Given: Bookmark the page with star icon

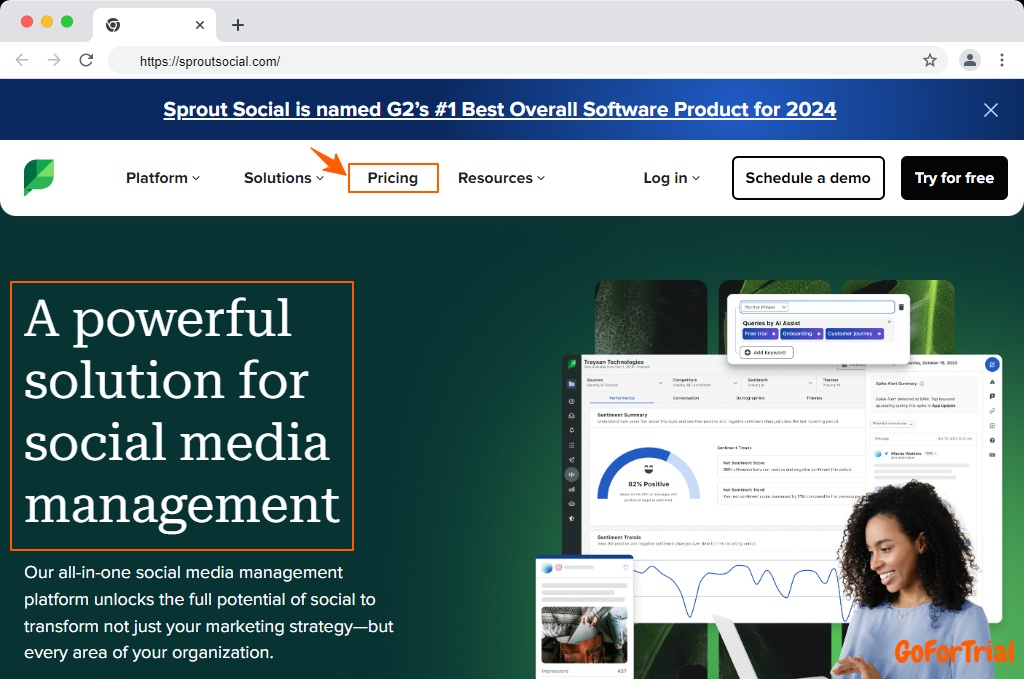Looking at the screenshot, I should point(930,61).
